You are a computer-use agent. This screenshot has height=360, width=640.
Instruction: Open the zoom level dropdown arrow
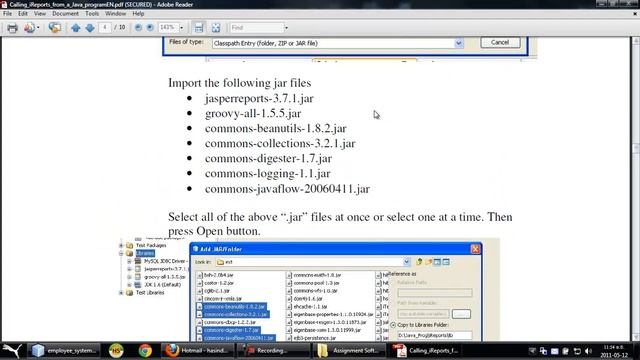click(x=182, y=28)
